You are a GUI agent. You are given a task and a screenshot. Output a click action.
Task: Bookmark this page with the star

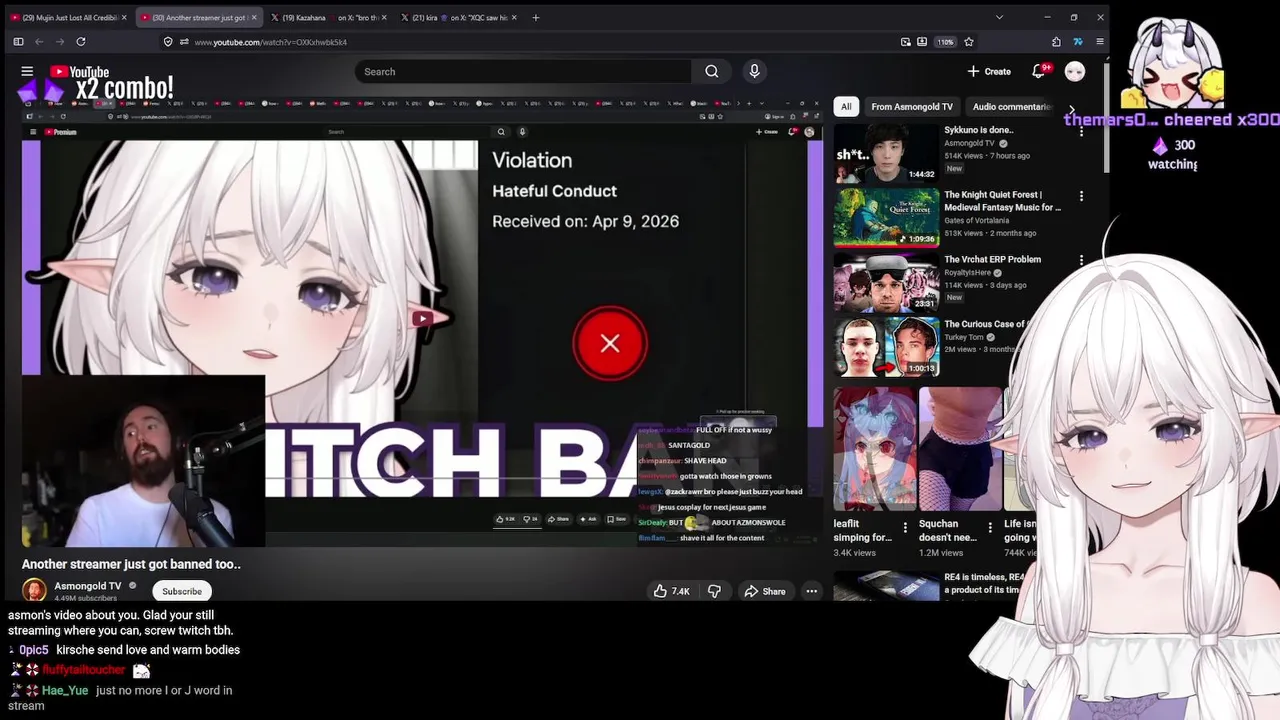968,42
